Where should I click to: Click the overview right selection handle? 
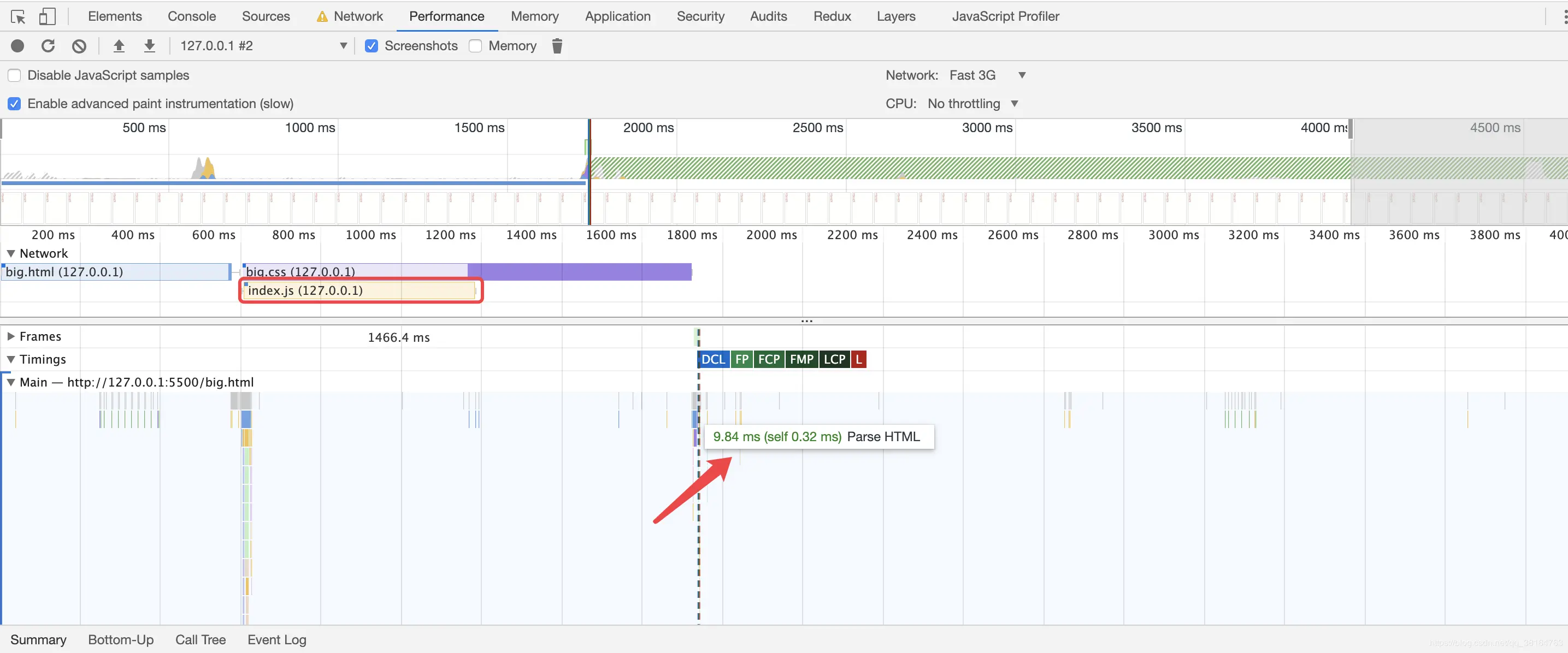pos(1350,129)
